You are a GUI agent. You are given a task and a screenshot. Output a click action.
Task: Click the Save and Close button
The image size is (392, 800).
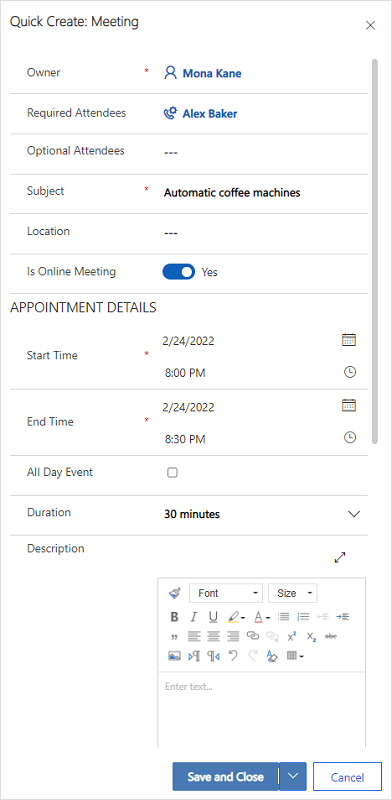point(226,777)
